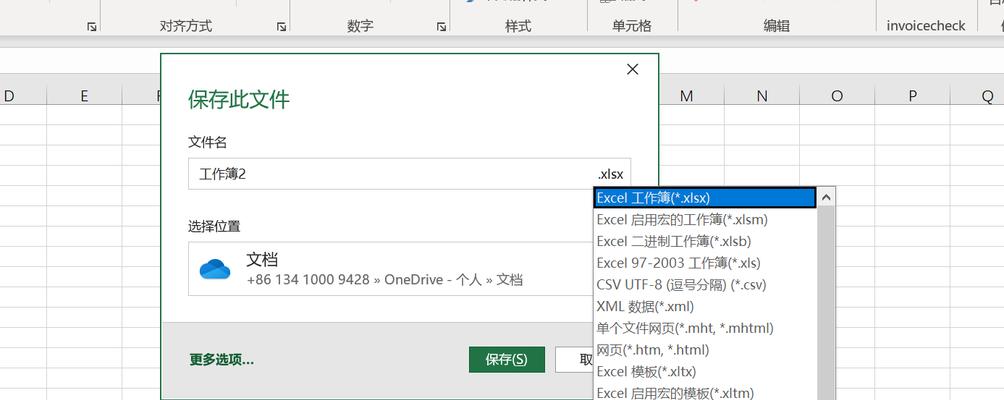Select CSV UTF-8 (逗号分隔) format

[x=705, y=285]
